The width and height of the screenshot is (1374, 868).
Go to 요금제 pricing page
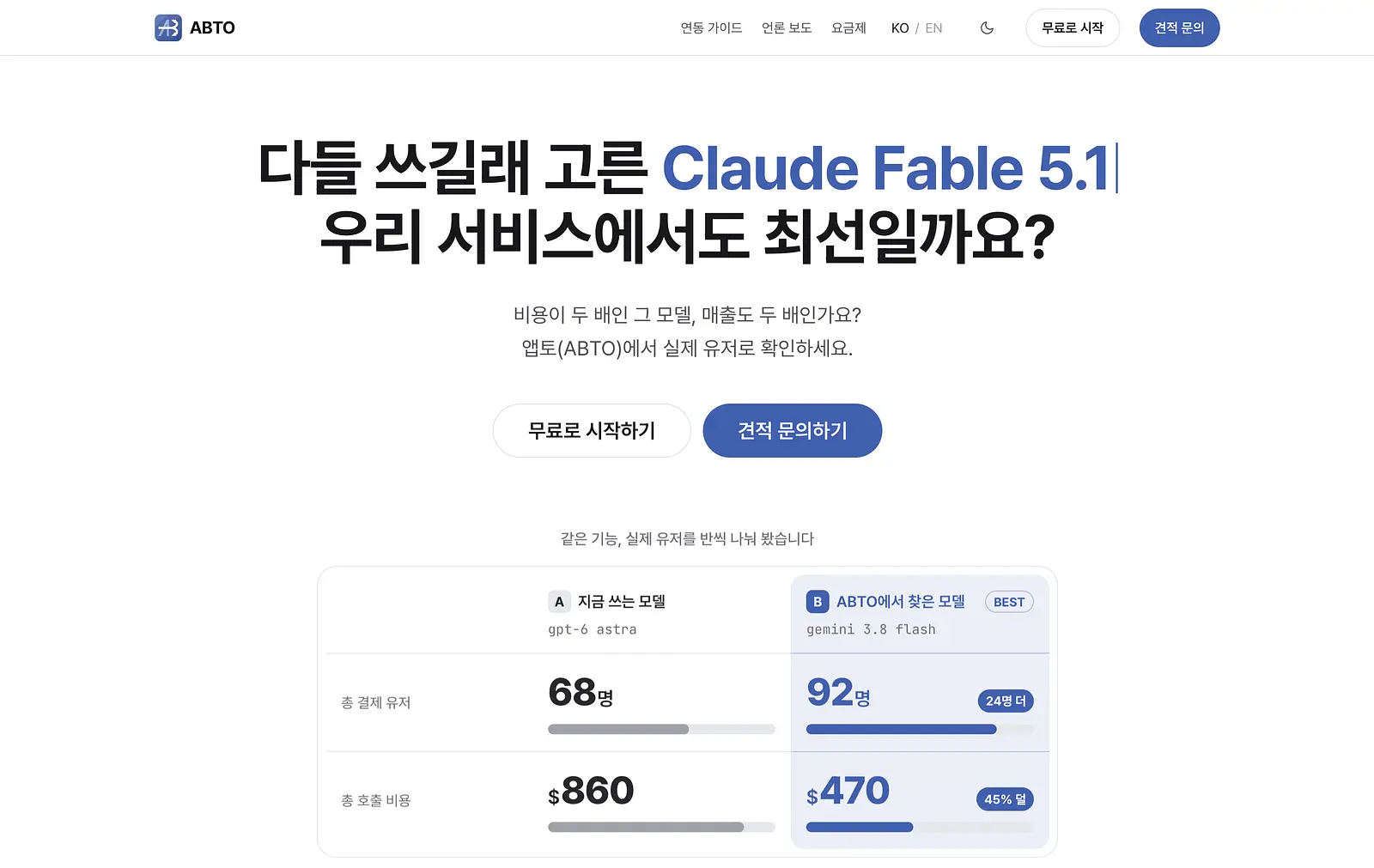point(848,28)
